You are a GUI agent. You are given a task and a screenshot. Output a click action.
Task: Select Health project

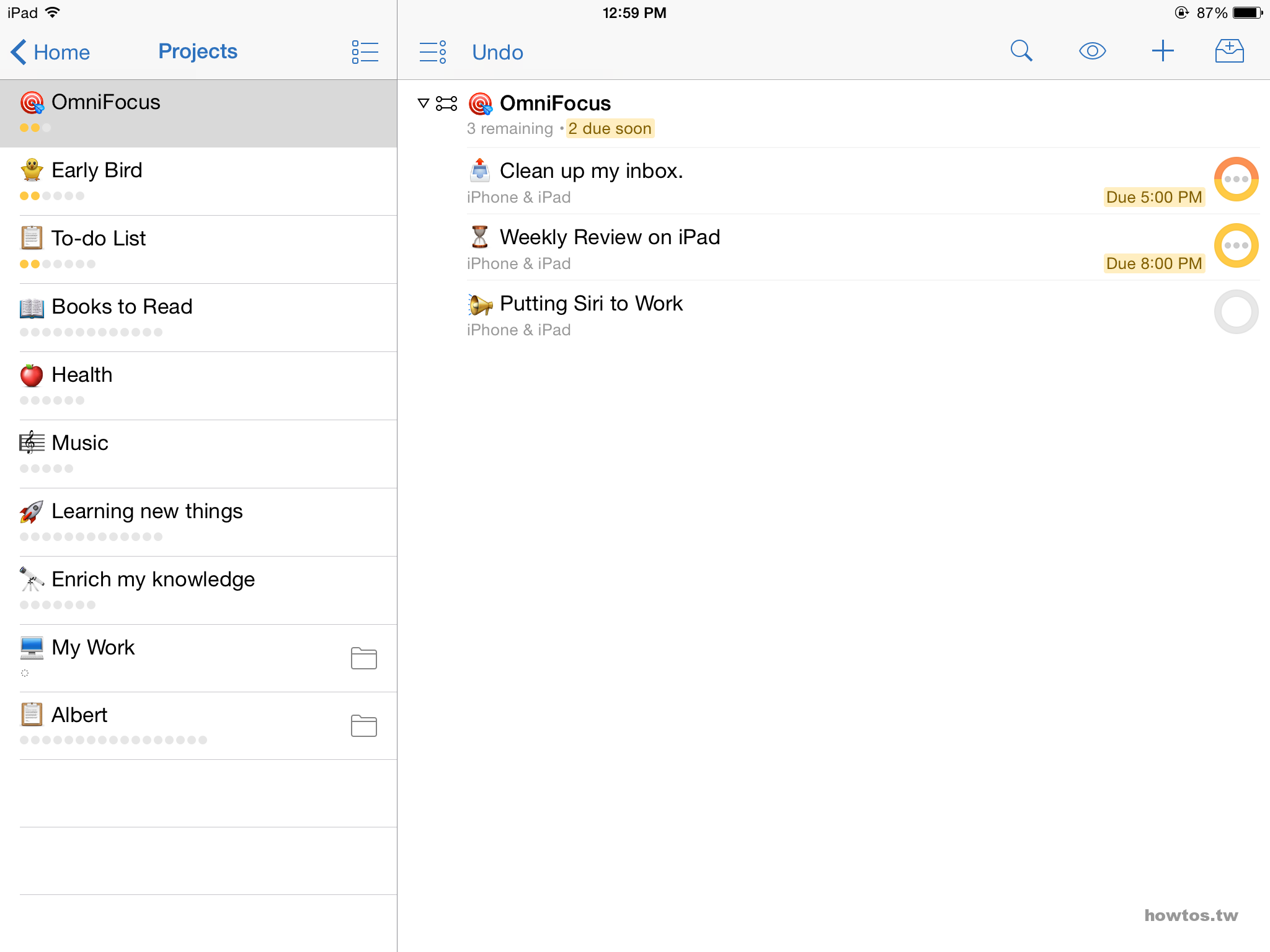click(198, 386)
